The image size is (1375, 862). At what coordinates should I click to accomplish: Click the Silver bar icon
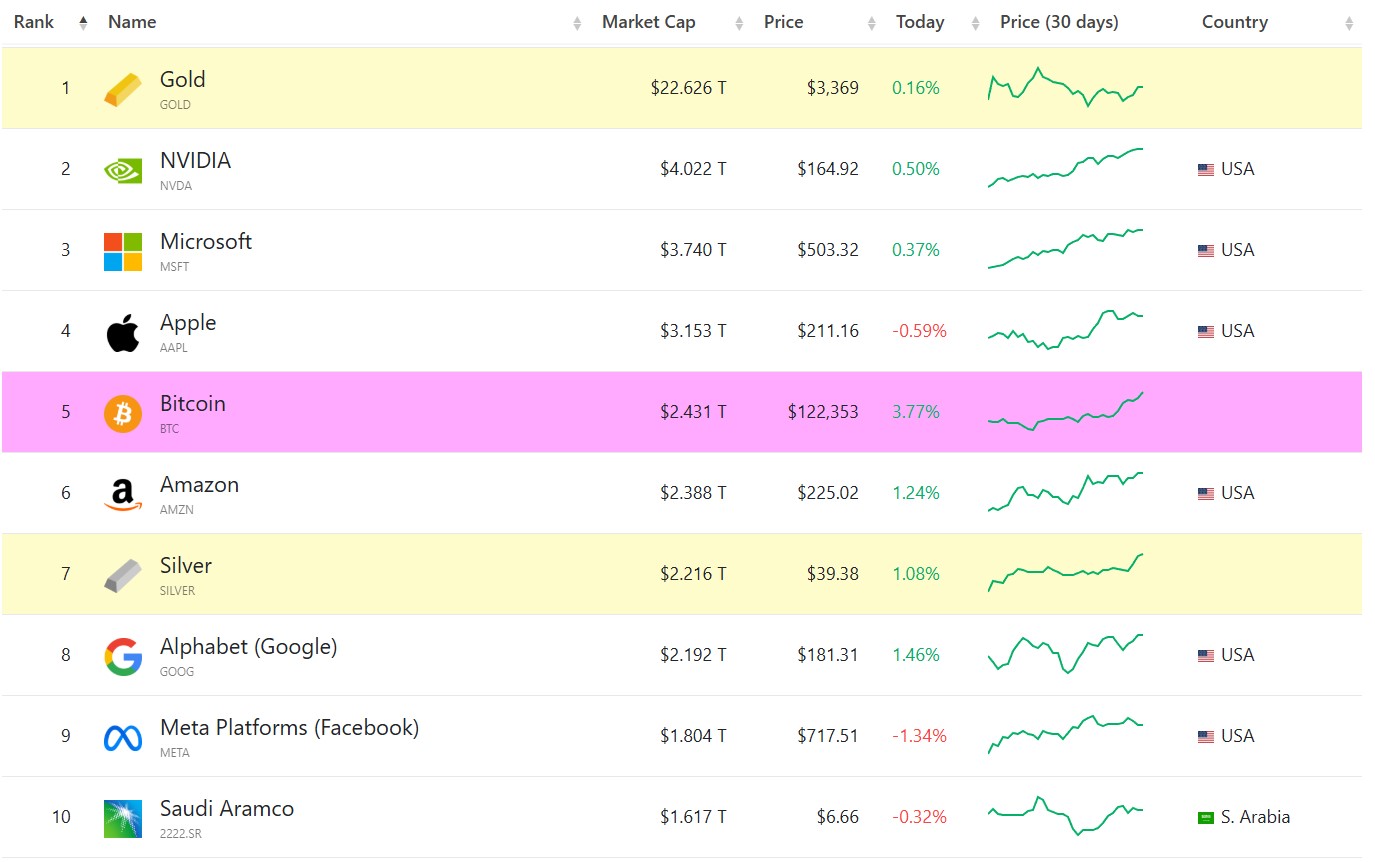click(x=123, y=575)
